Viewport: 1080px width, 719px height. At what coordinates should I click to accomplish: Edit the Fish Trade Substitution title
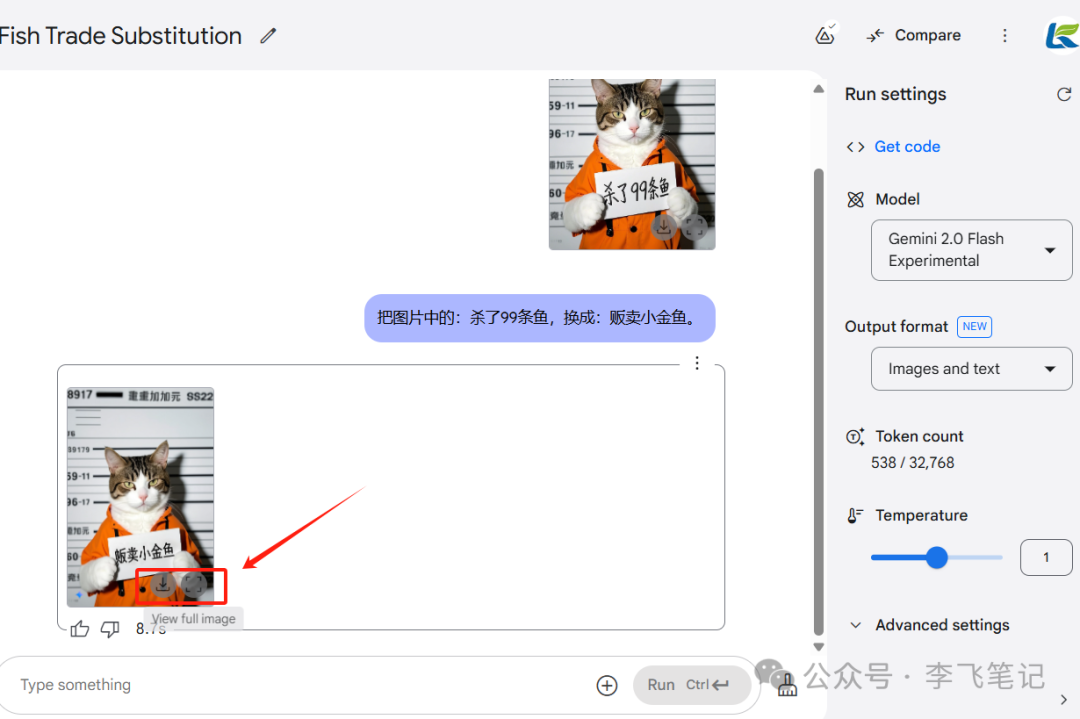click(x=268, y=36)
